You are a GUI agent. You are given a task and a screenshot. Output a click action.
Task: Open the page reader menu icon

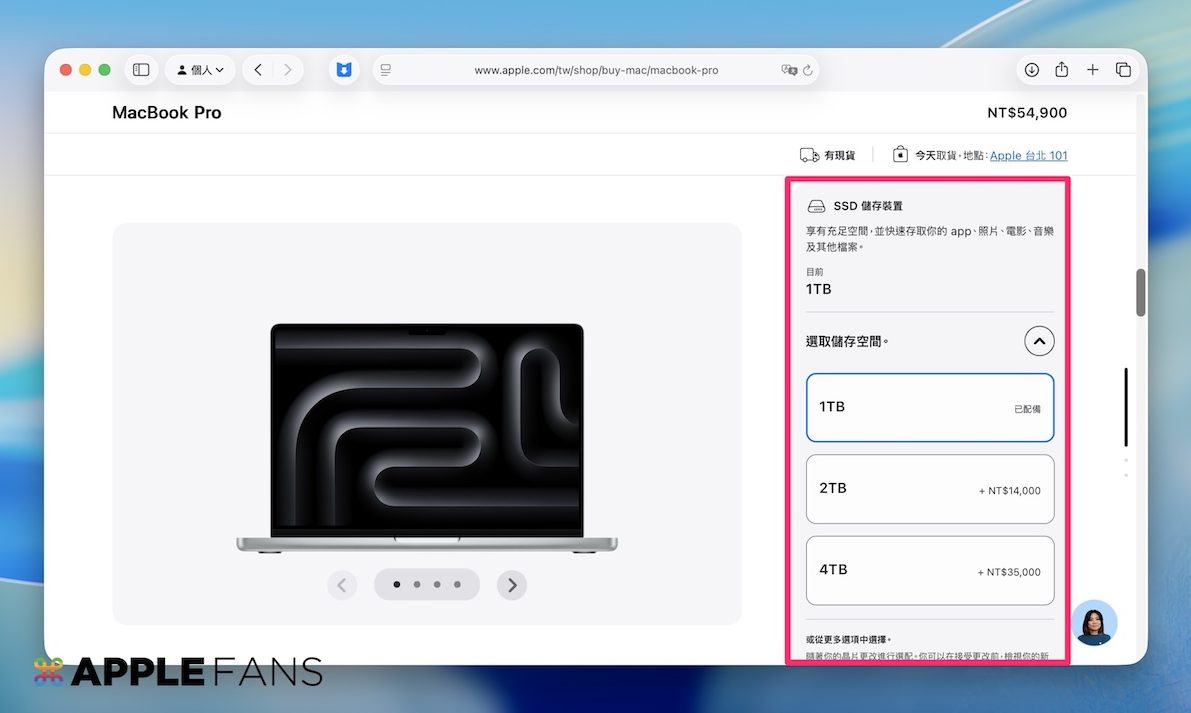[x=386, y=71]
